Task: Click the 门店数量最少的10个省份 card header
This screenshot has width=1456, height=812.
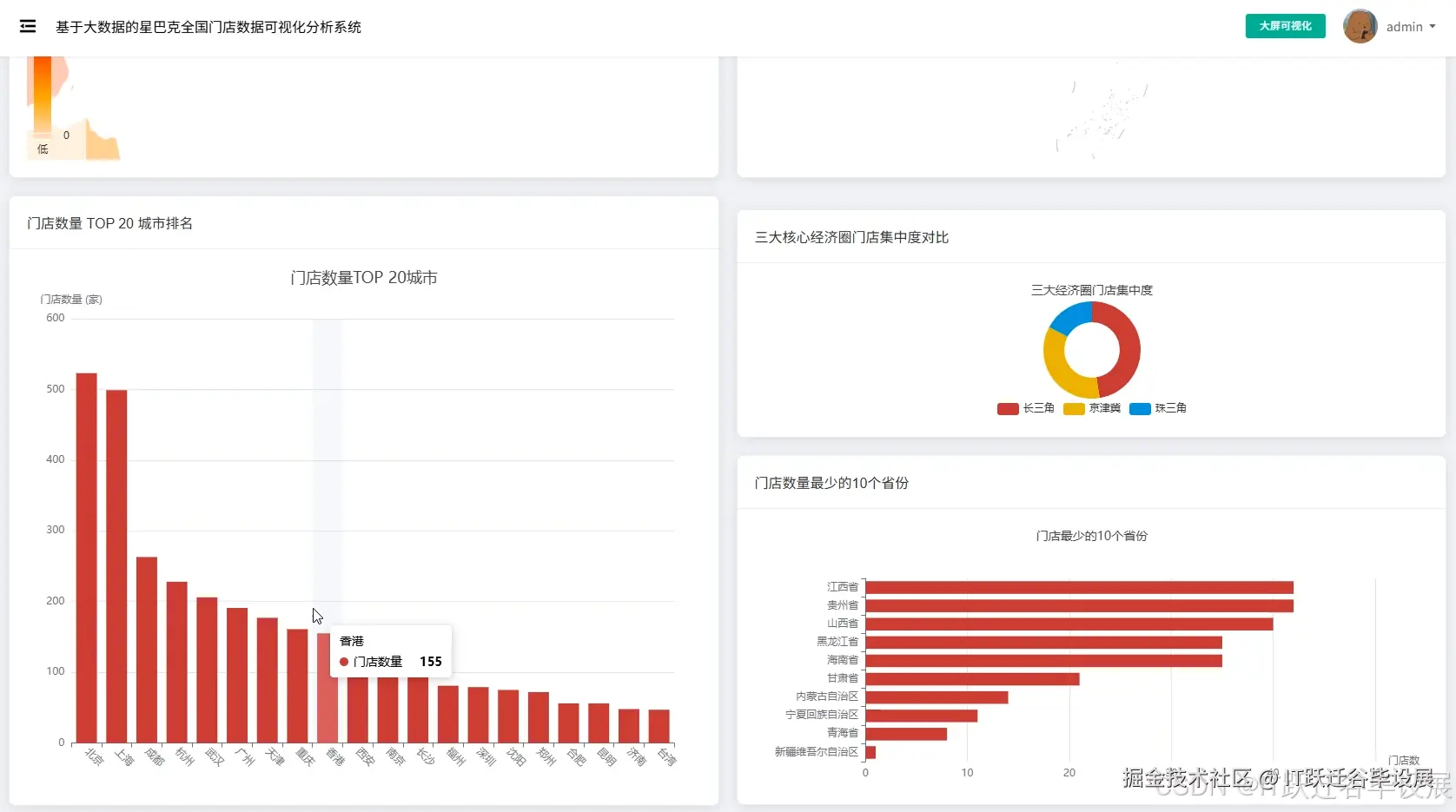Action: click(832, 483)
